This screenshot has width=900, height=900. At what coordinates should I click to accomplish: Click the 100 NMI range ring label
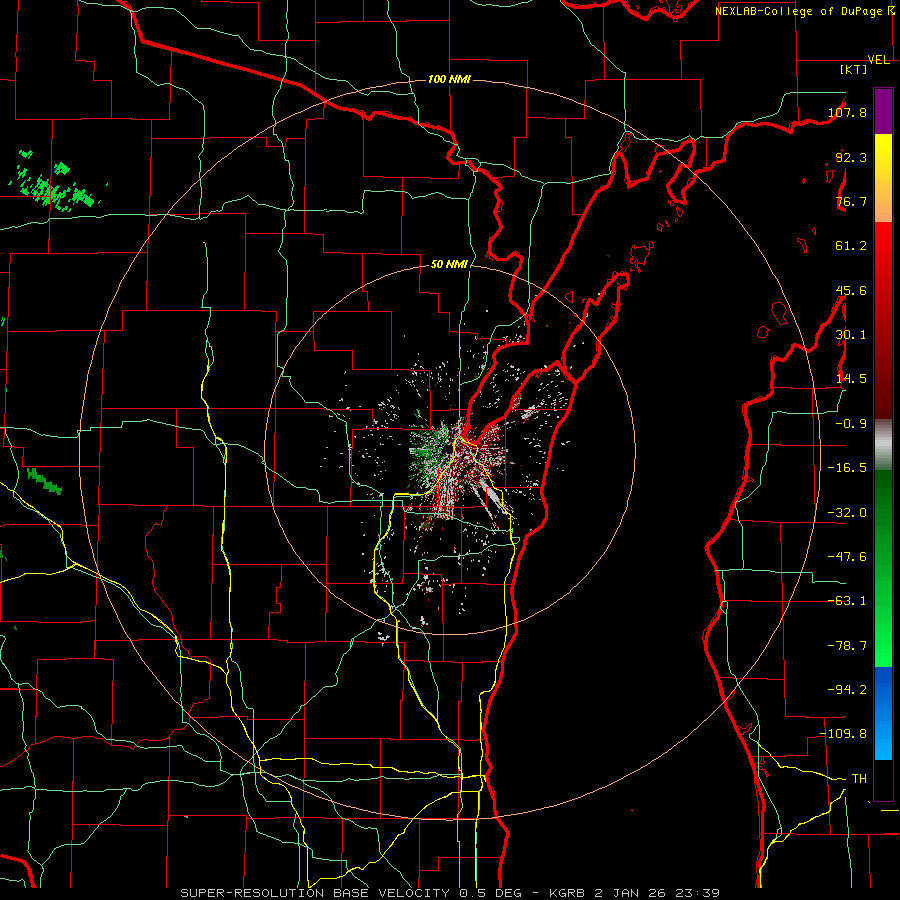[x=449, y=79]
